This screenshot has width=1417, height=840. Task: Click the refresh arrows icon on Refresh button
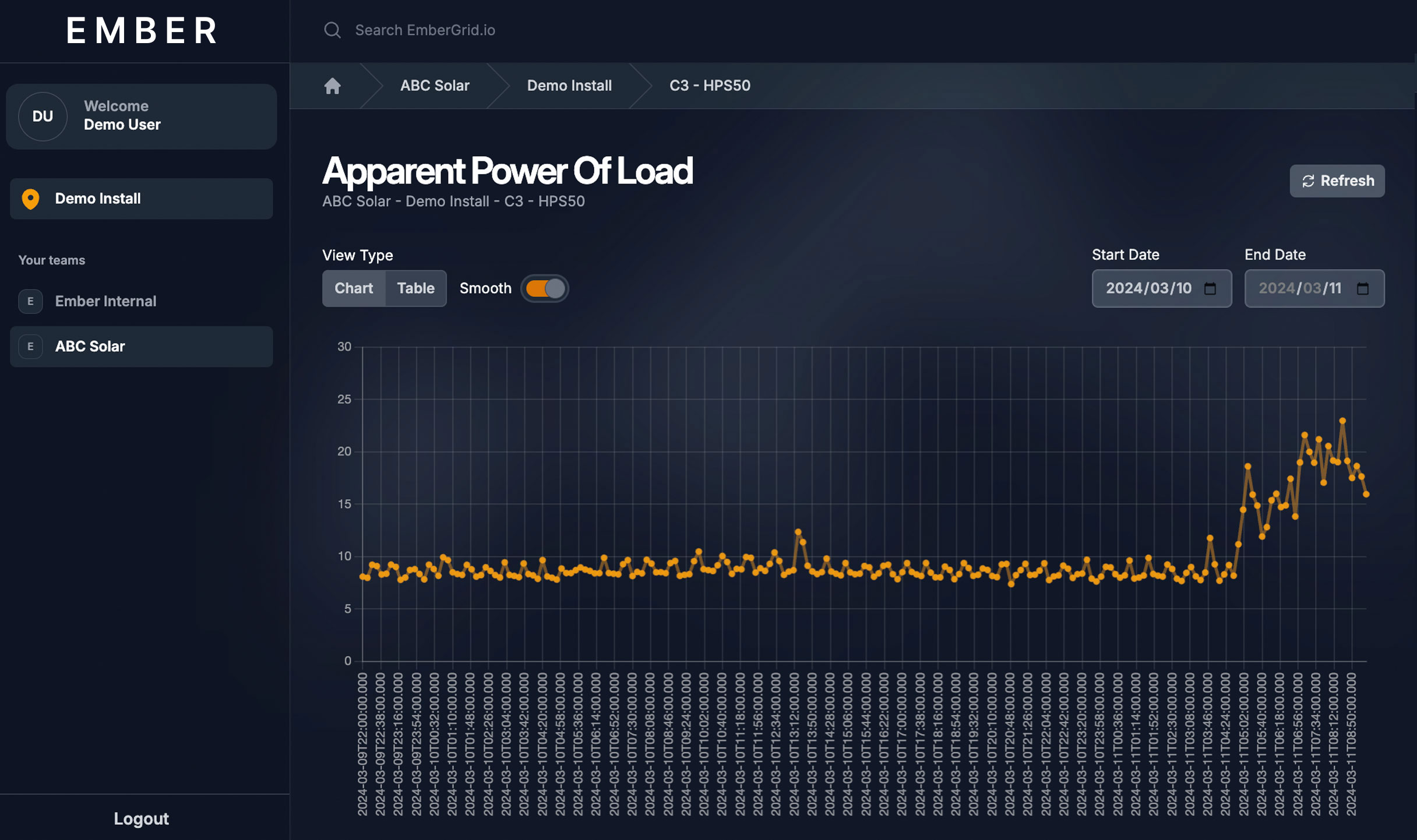coord(1307,181)
